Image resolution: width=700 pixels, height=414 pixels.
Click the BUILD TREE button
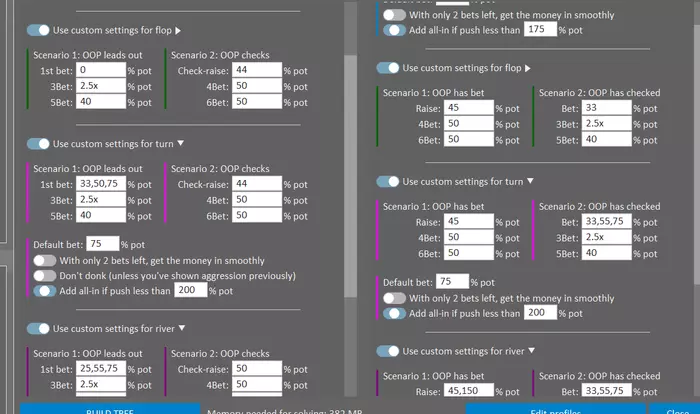point(110,409)
